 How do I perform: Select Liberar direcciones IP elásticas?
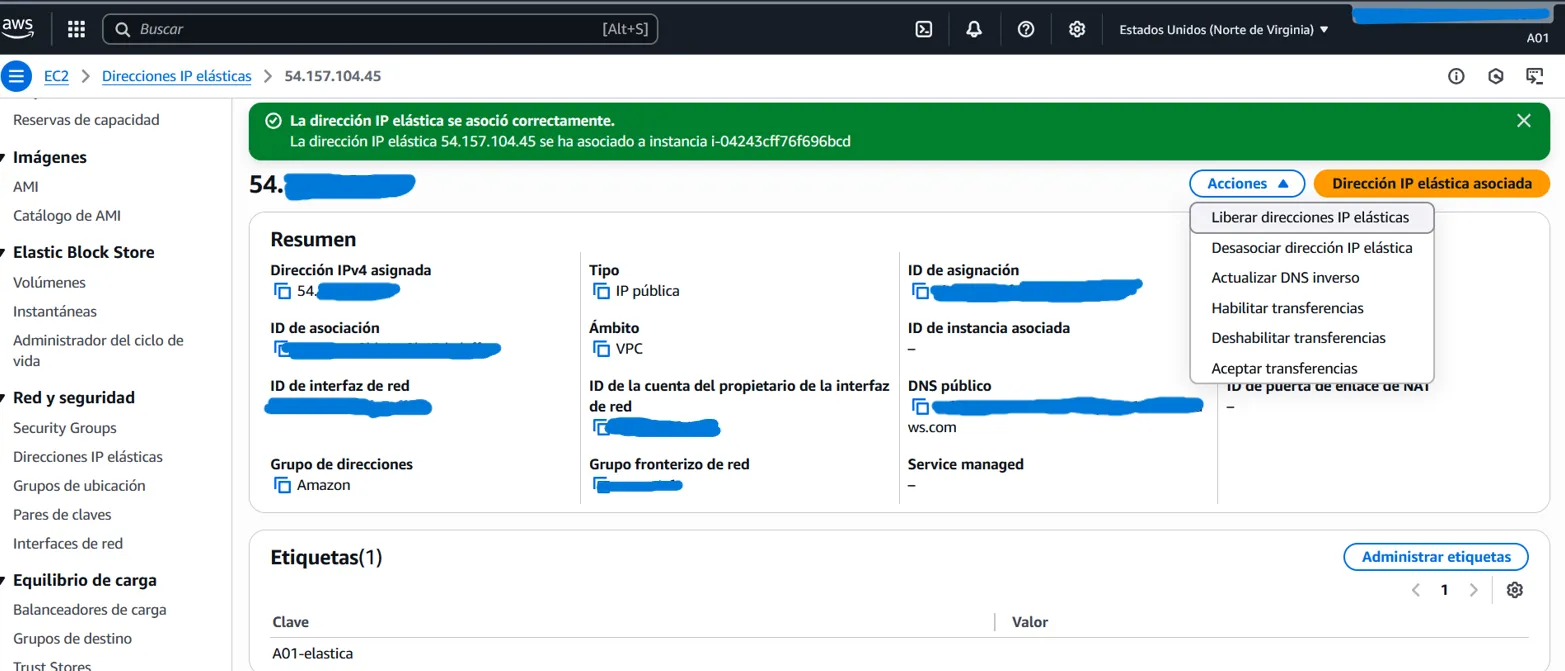1309,217
